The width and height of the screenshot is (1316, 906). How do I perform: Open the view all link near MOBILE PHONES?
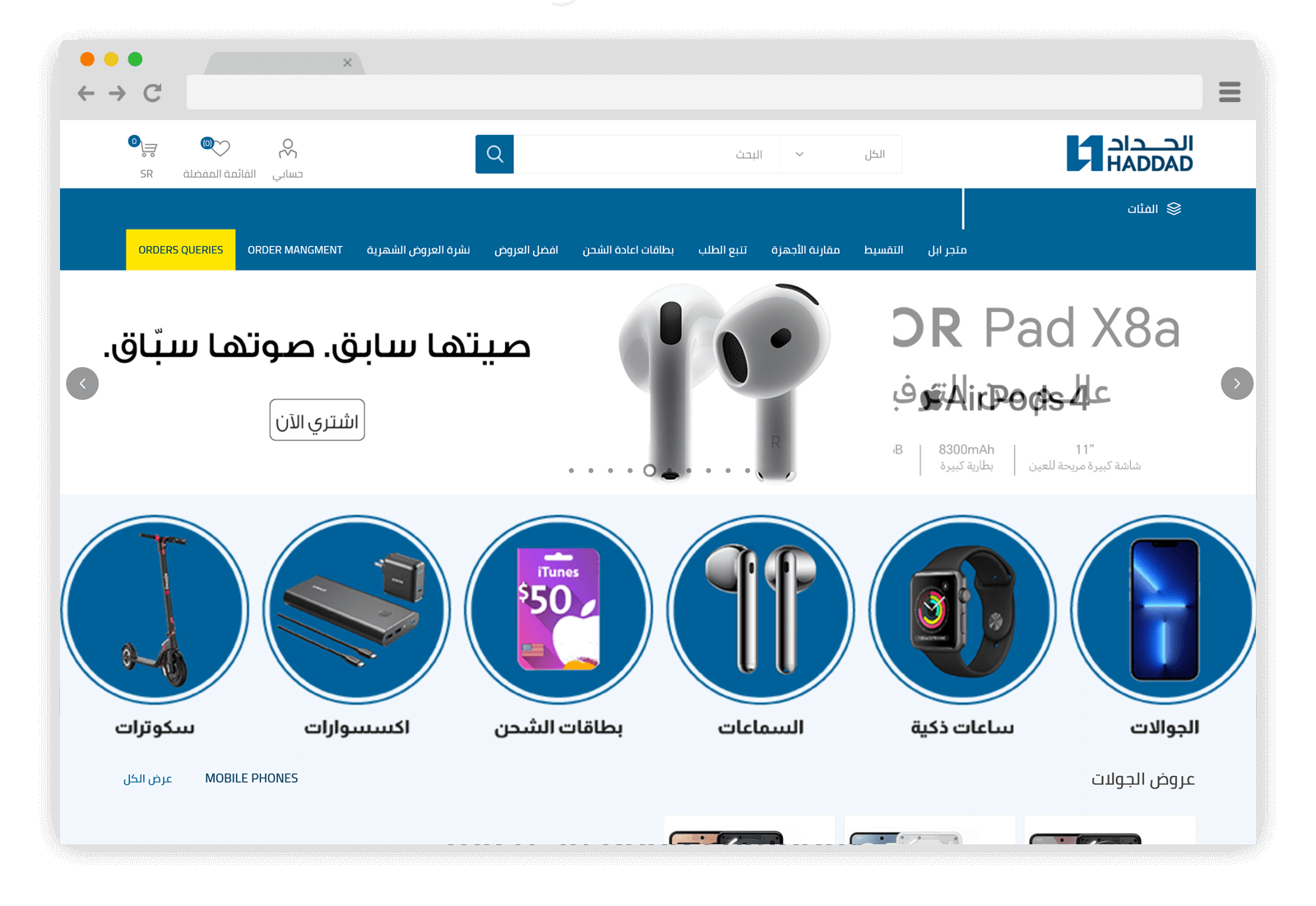tap(148, 778)
